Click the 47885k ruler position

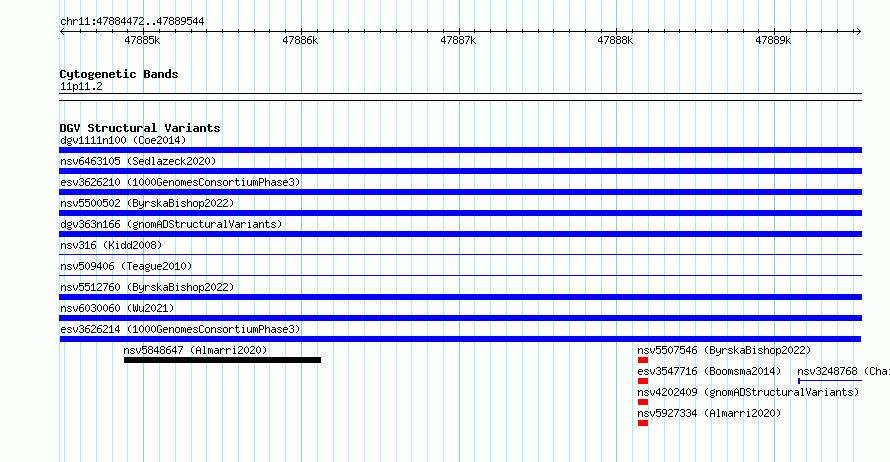tap(142, 40)
